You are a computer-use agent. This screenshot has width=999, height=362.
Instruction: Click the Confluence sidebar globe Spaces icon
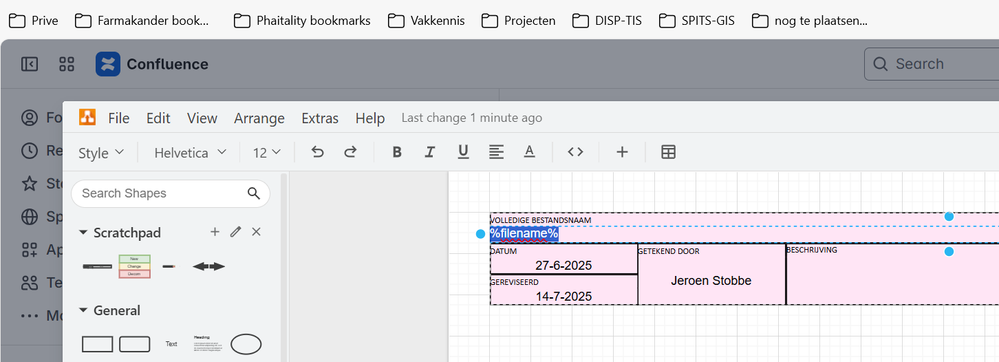pyautogui.click(x=29, y=217)
